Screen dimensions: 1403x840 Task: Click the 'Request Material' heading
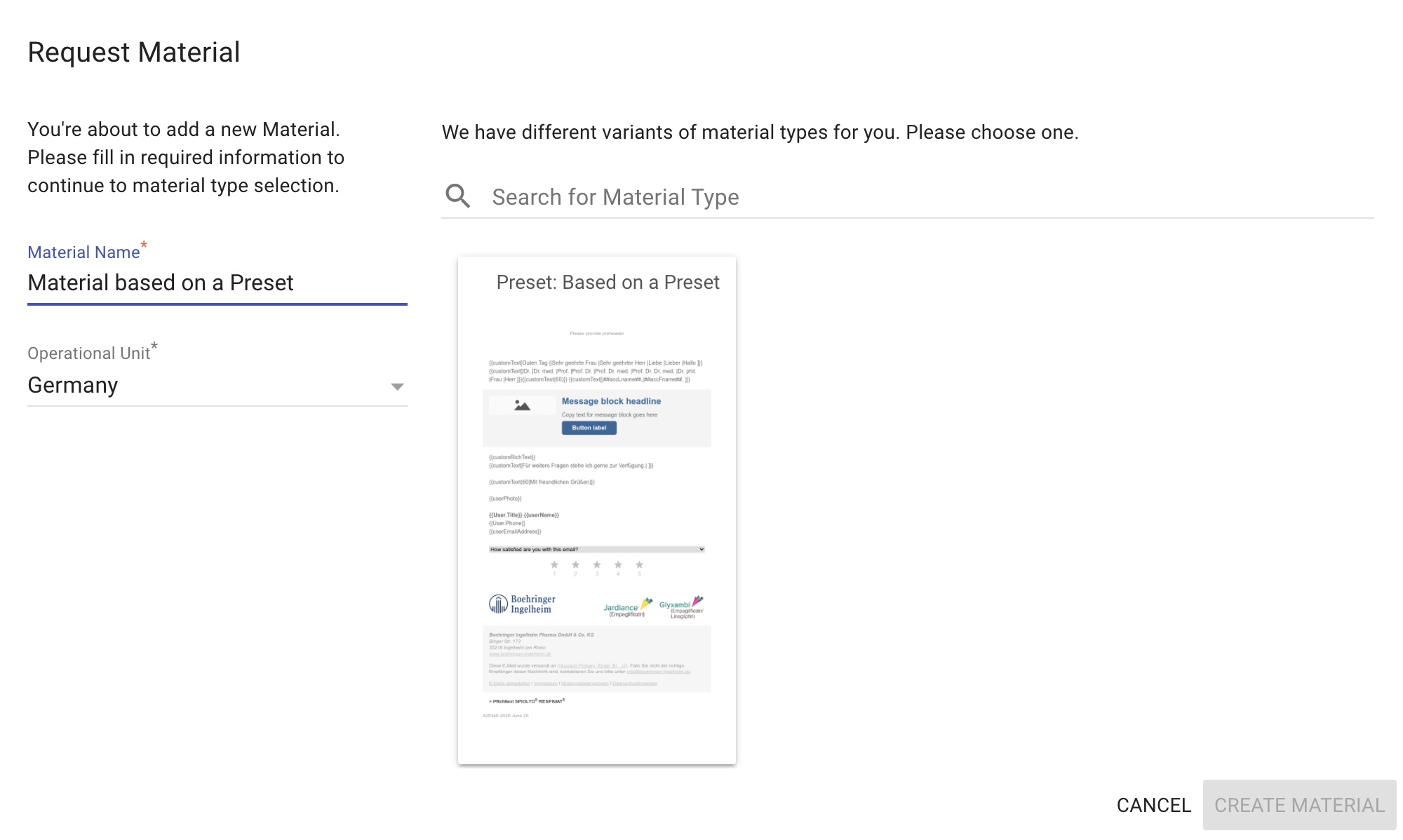click(x=133, y=52)
